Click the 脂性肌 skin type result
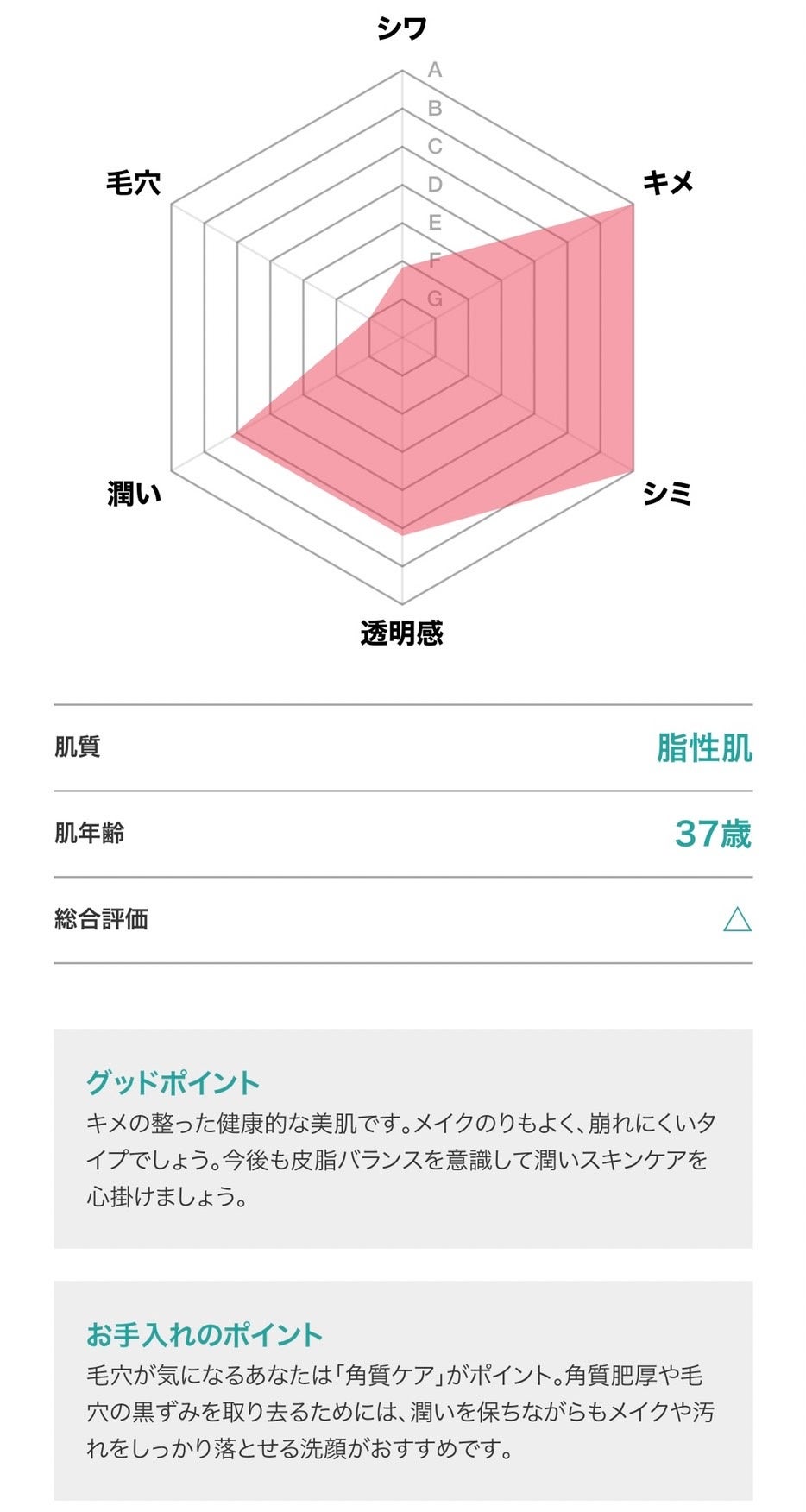This screenshot has height=1512, width=806. [x=704, y=747]
